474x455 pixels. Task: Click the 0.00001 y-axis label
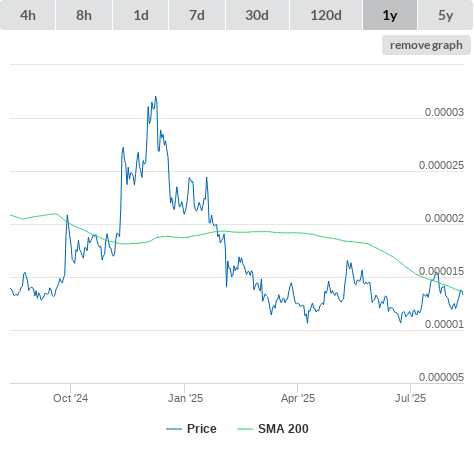point(444,324)
